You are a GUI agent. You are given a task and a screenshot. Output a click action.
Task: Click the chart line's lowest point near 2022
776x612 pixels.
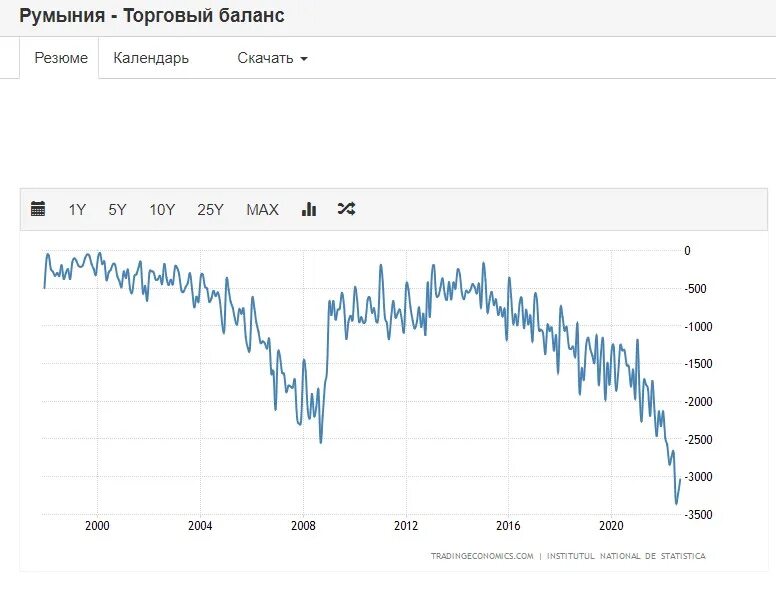click(x=677, y=503)
